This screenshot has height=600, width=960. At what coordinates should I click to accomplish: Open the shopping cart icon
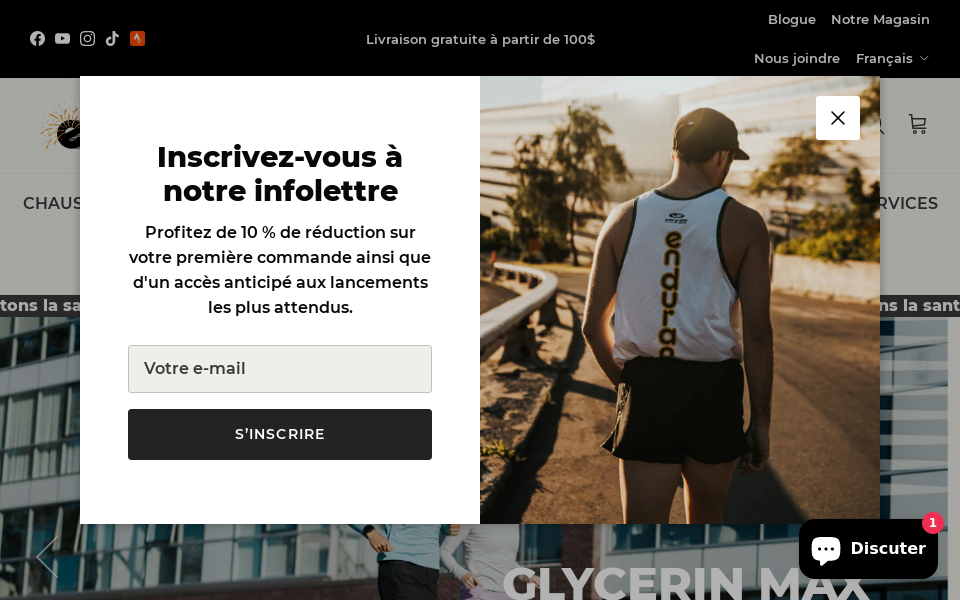[917, 124]
